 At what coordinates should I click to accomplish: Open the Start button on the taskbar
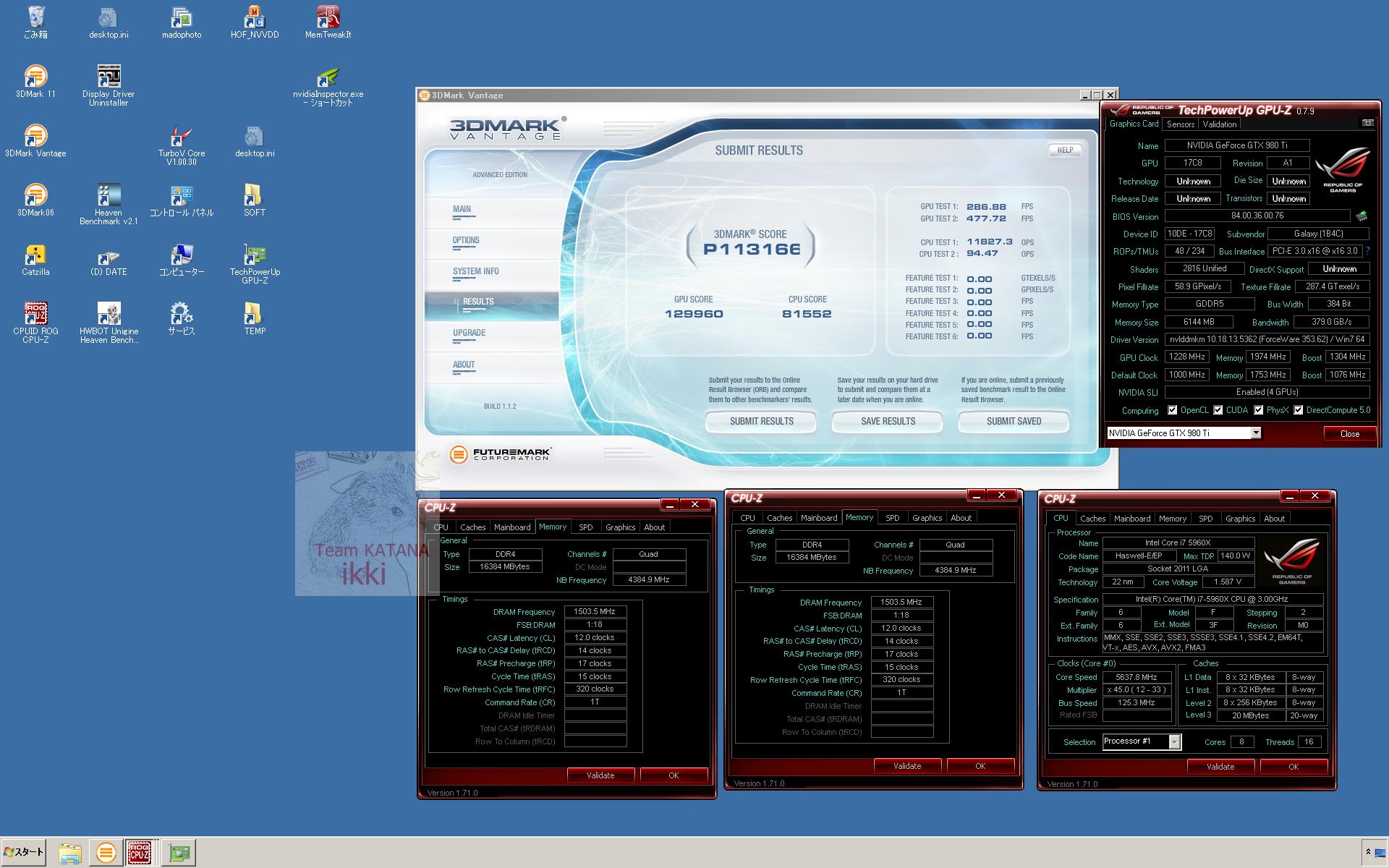(24, 852)
